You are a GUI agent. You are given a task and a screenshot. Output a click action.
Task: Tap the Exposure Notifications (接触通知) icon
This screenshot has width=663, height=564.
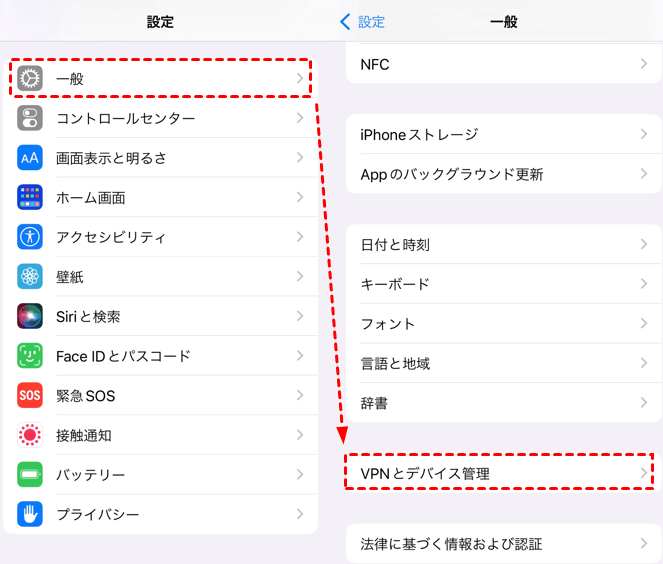[x=30, y=435]
